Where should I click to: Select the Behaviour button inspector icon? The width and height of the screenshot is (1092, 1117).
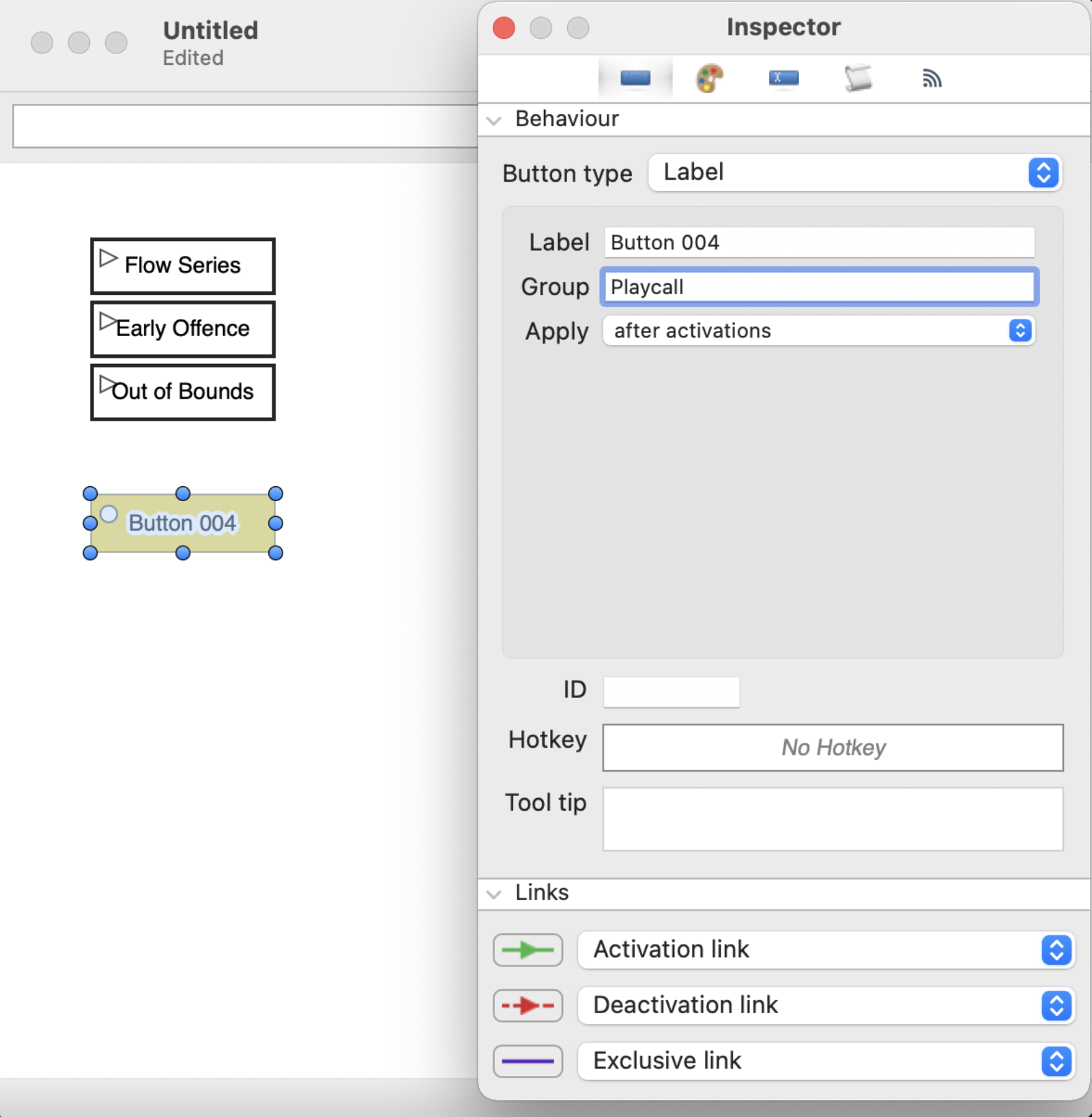[634, 77]
